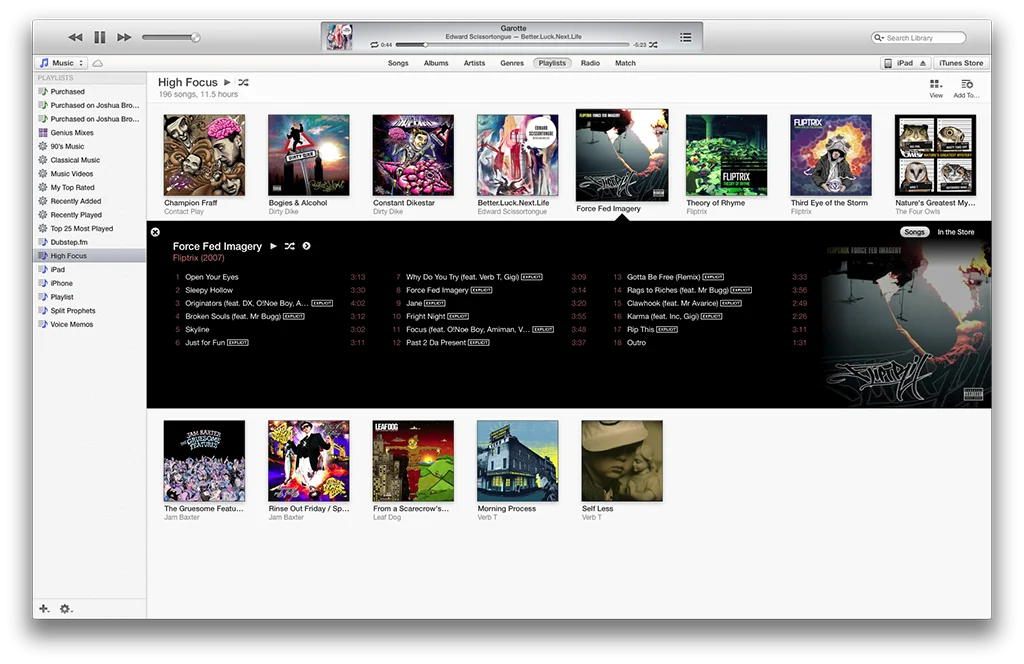The image size is (1024, 664).
Task: Click the song playback progress bar
Action: click(513, 44)
